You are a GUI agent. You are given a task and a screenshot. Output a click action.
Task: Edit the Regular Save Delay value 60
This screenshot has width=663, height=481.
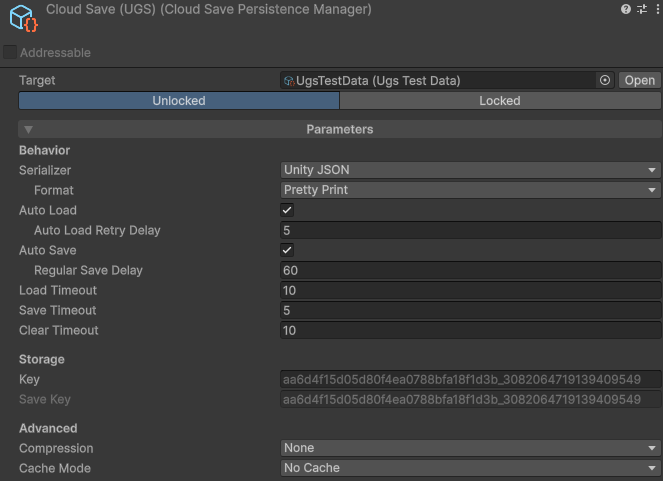(x=470, y=271)
